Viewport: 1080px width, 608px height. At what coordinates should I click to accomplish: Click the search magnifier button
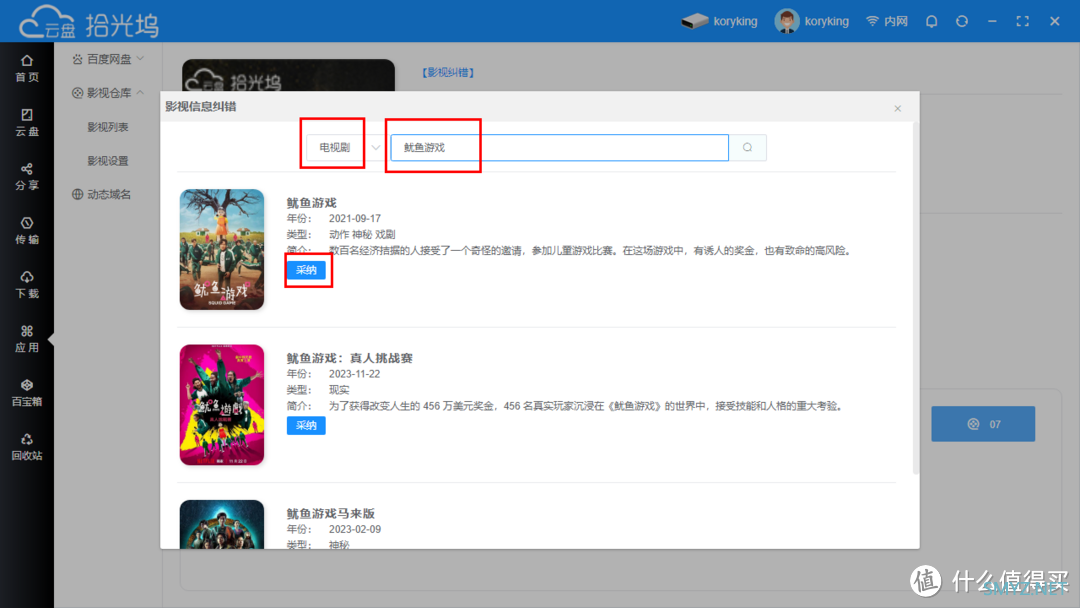747,147
